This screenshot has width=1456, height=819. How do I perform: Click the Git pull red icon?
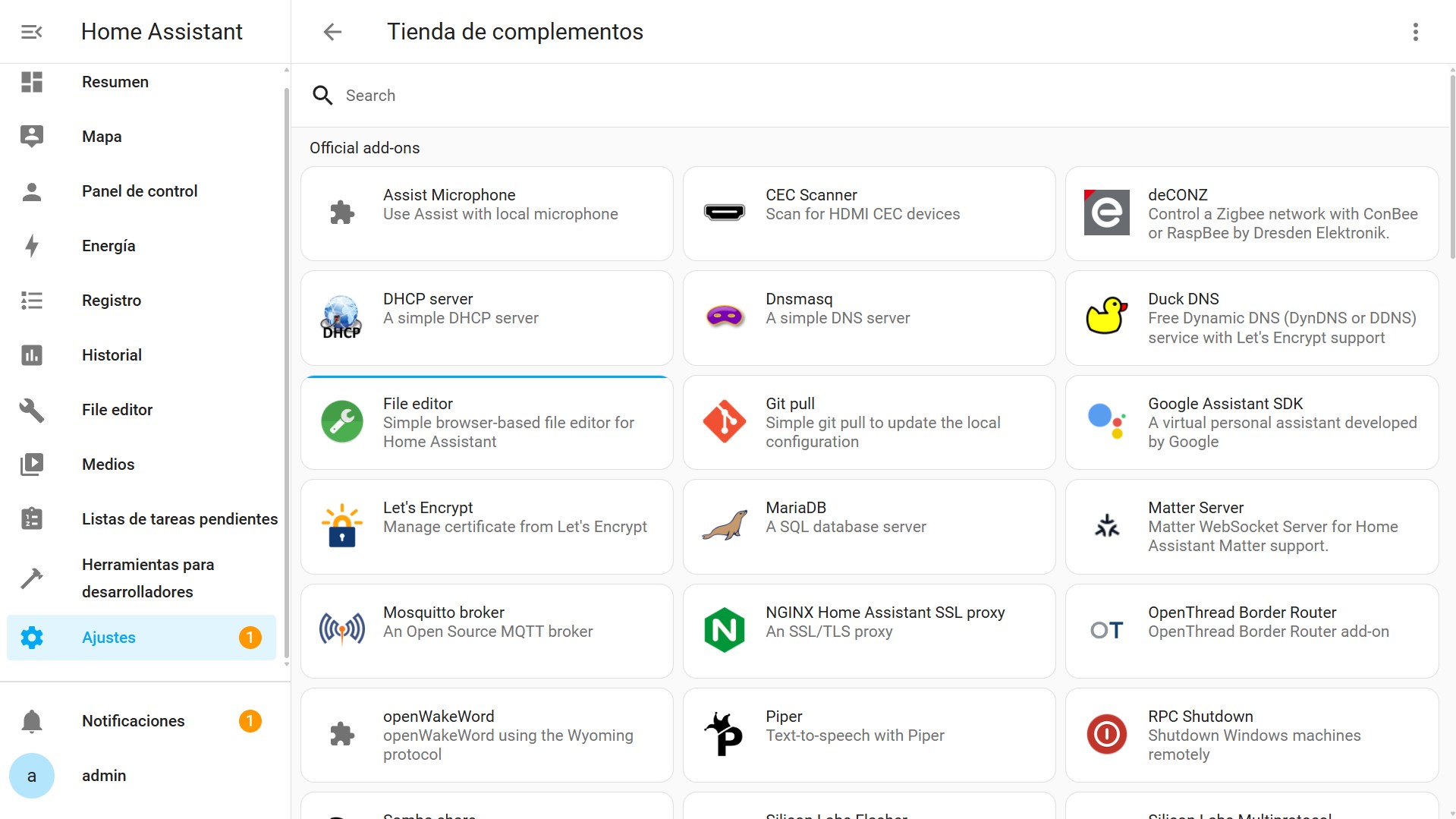(725, 422)
